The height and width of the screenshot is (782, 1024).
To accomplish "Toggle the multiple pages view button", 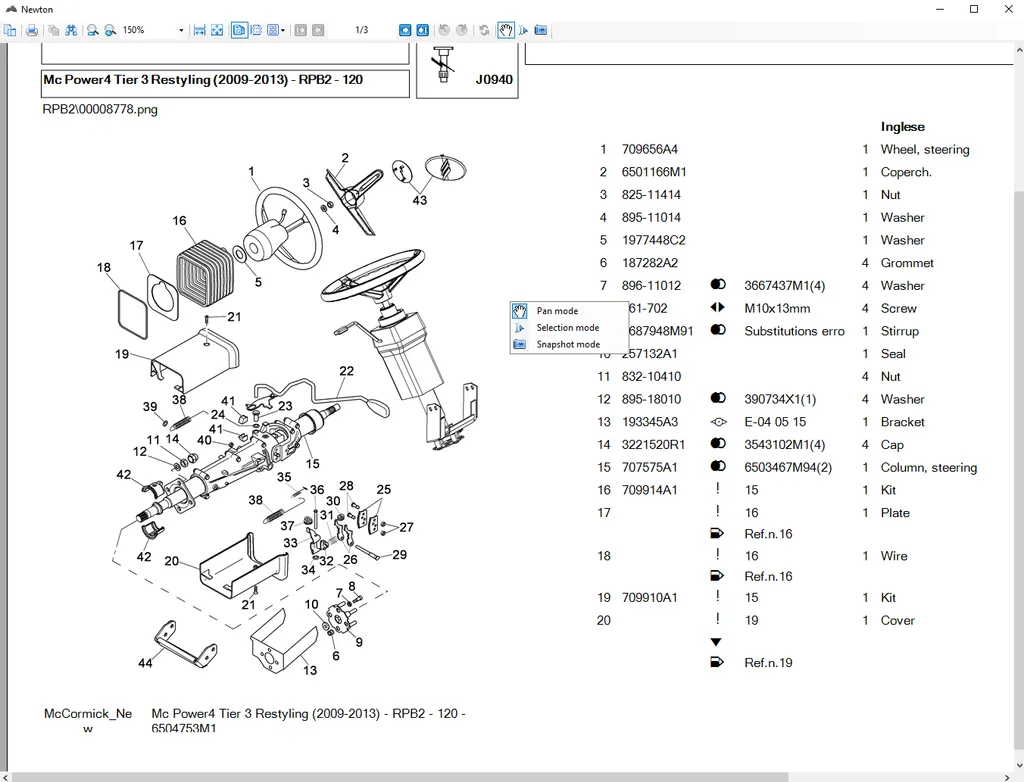I will coord(272,30).
